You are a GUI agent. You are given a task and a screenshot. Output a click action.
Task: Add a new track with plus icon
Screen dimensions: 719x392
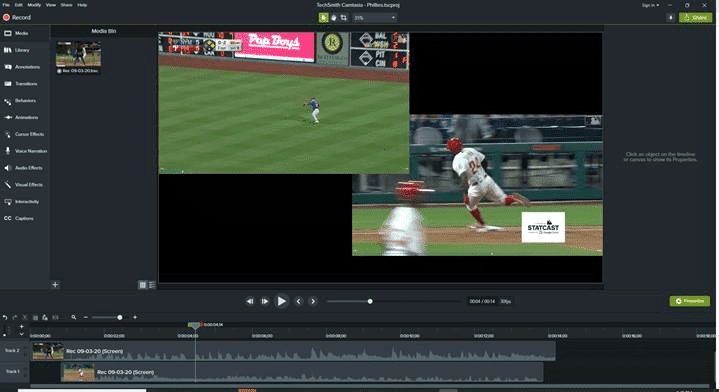click(x=21, y=326)
